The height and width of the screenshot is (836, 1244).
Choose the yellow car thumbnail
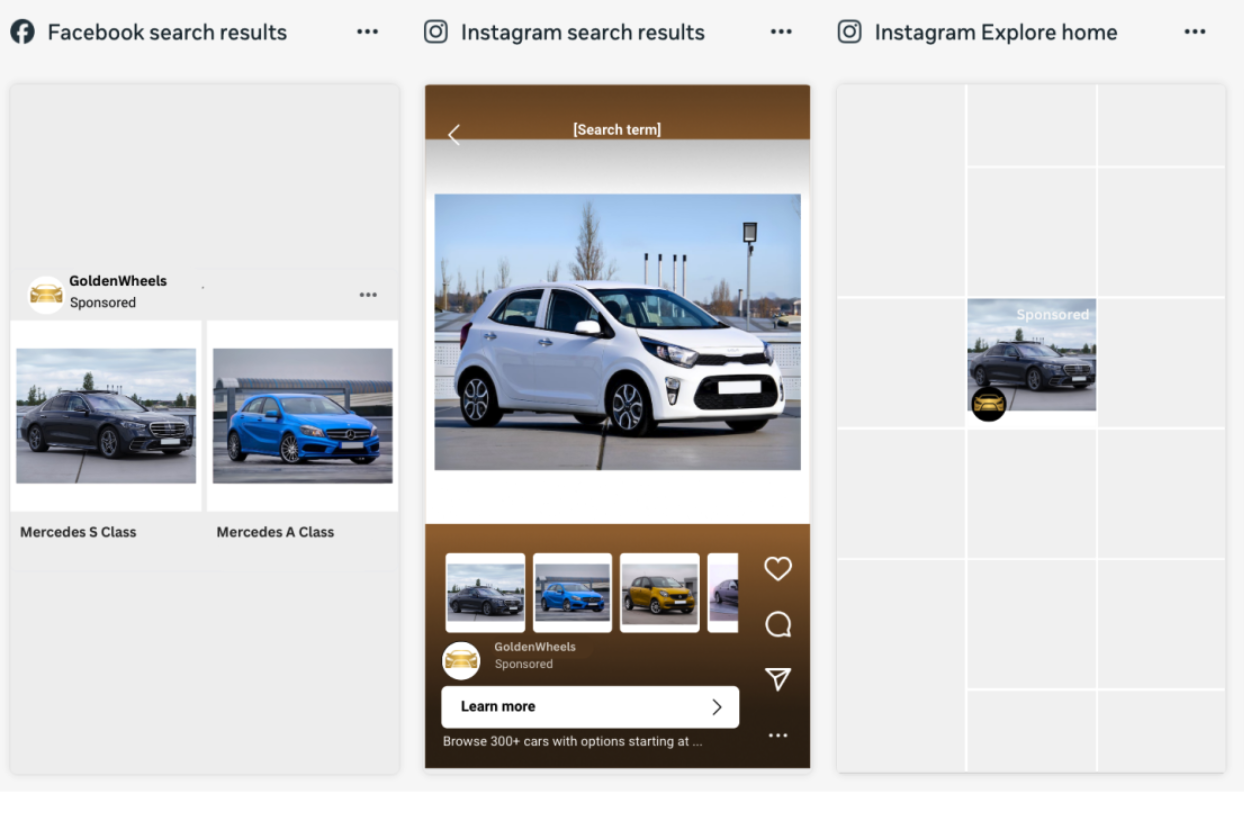pos(659,593)
